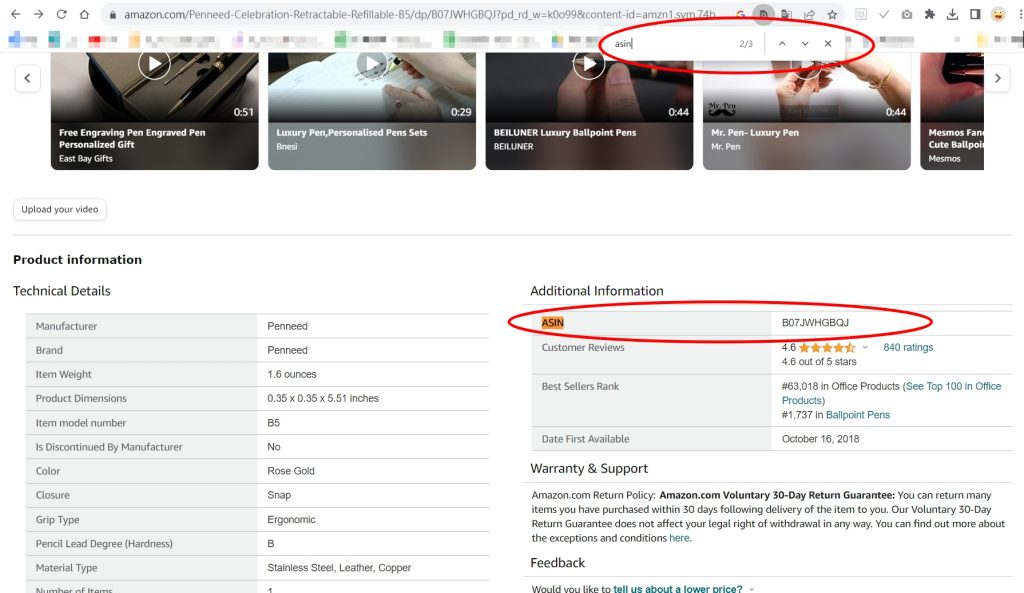The width and height of the screenshot is (1024, 593).
Task: Jump to next find match
Action: click(805, 44)
